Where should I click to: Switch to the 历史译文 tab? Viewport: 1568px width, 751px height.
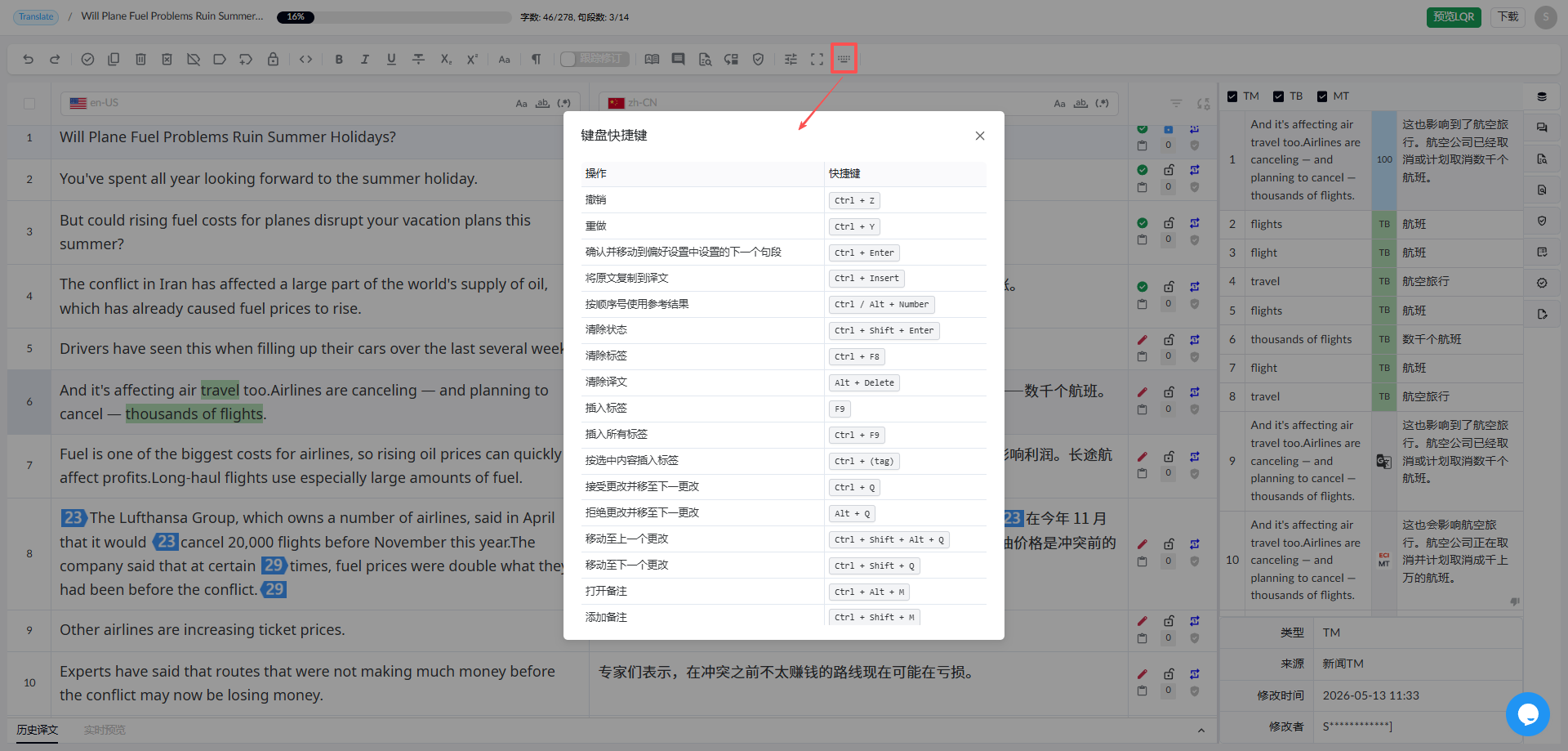tap(38, 730)
